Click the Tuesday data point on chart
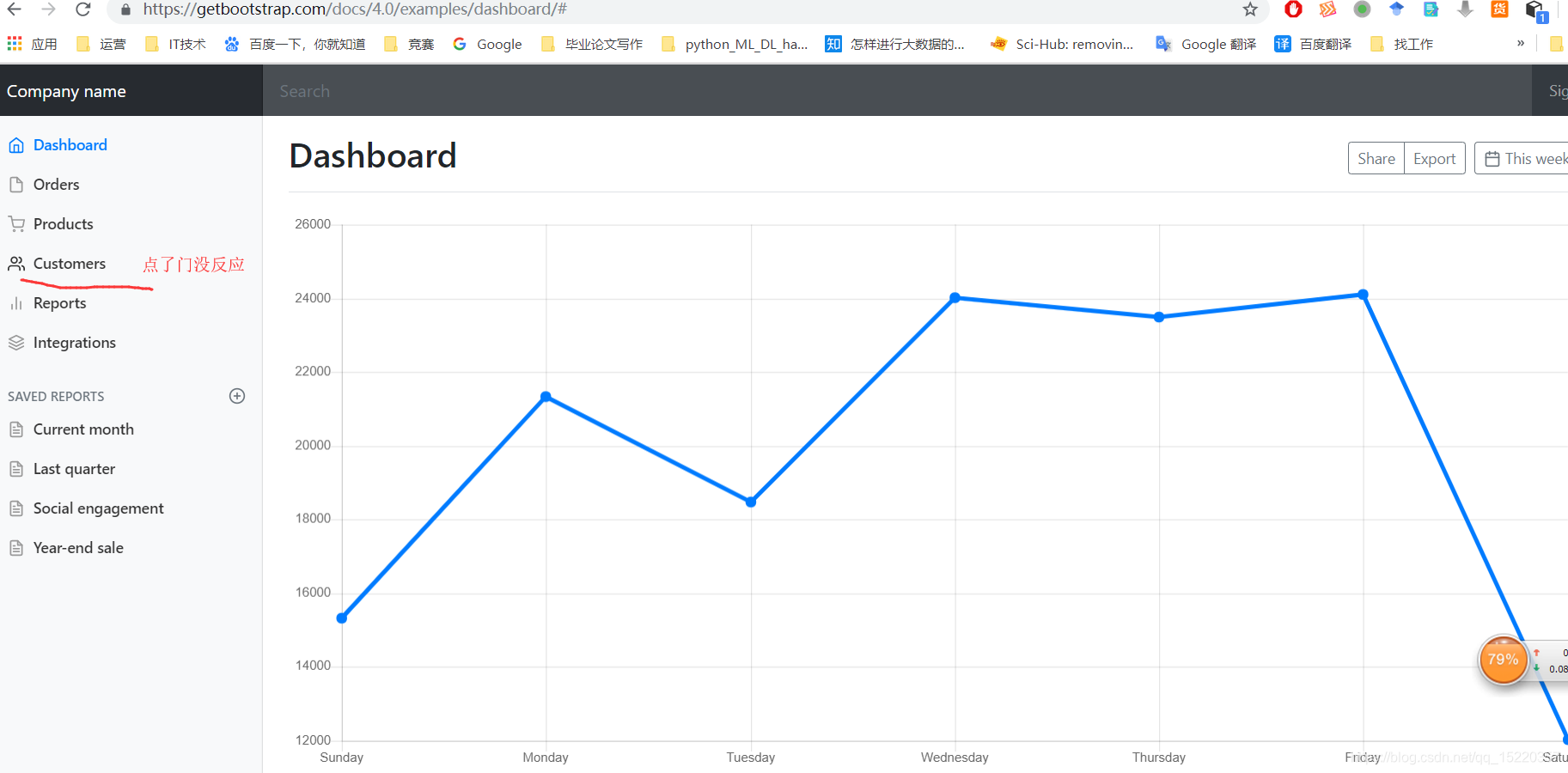Screen dimensions: 1568x773 point(751,502)
